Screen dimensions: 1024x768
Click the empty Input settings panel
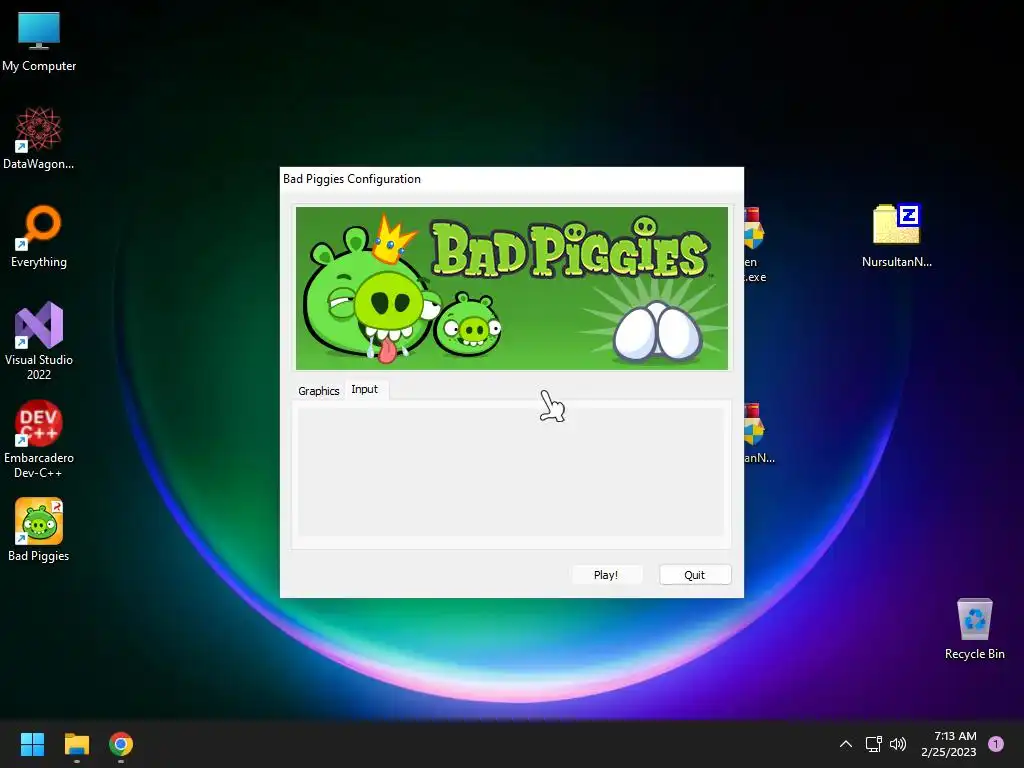(x=511, y=472)
